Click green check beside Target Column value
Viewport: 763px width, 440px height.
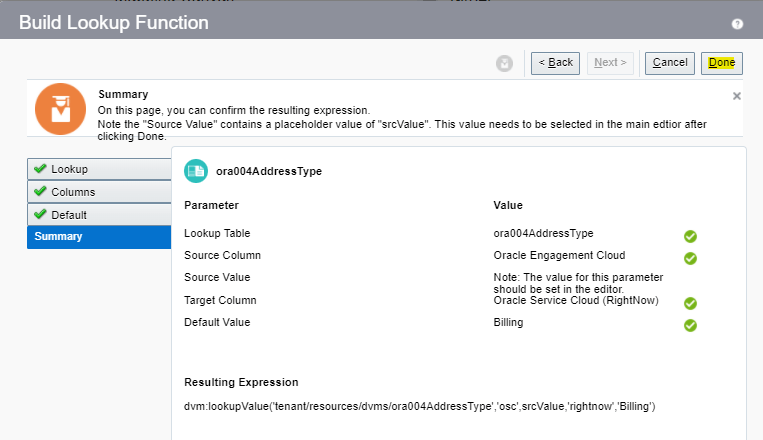pos(690,303)
